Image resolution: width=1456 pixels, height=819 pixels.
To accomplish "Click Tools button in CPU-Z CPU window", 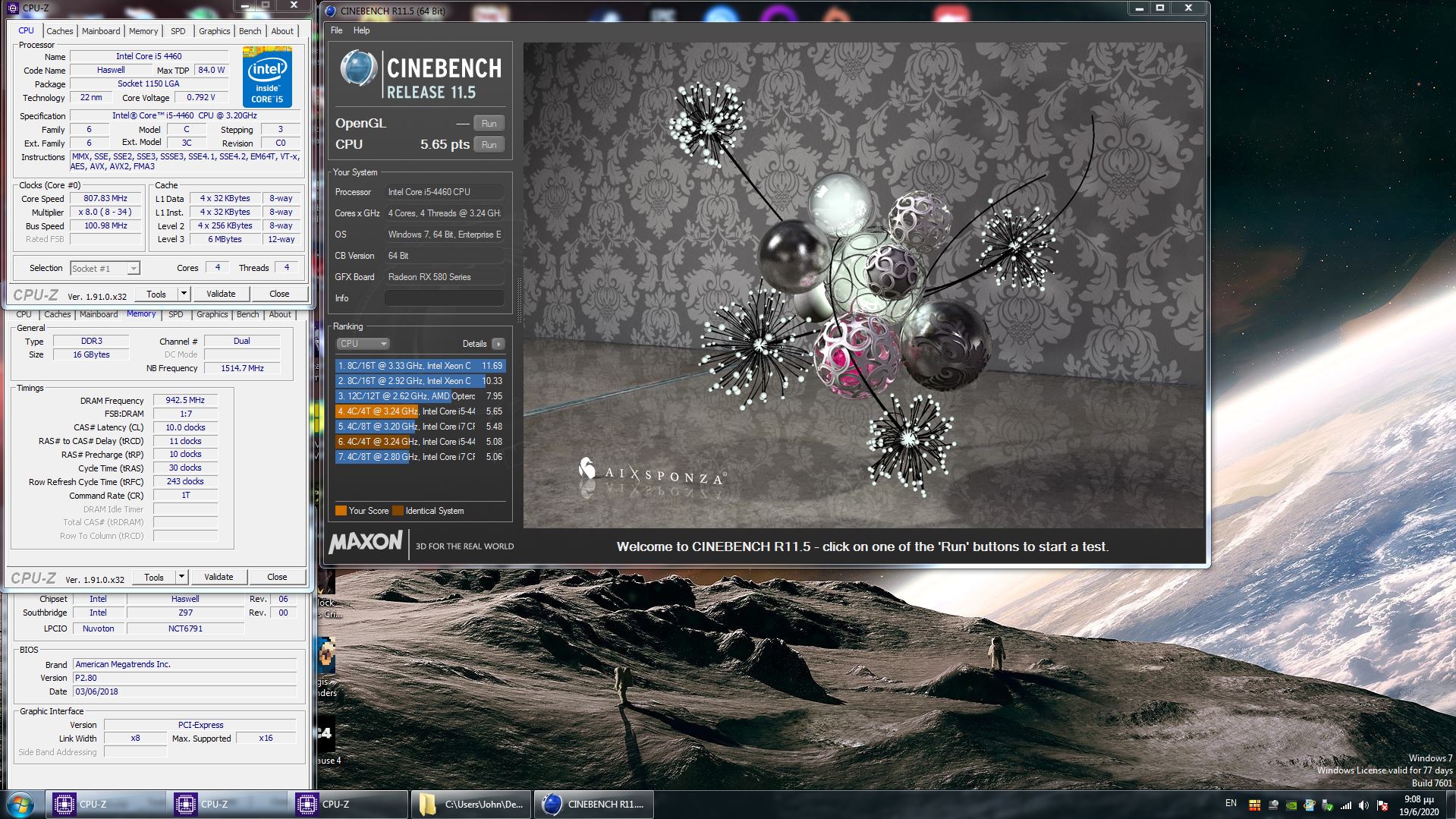I will pyautogui.click(x=156, y=294).
